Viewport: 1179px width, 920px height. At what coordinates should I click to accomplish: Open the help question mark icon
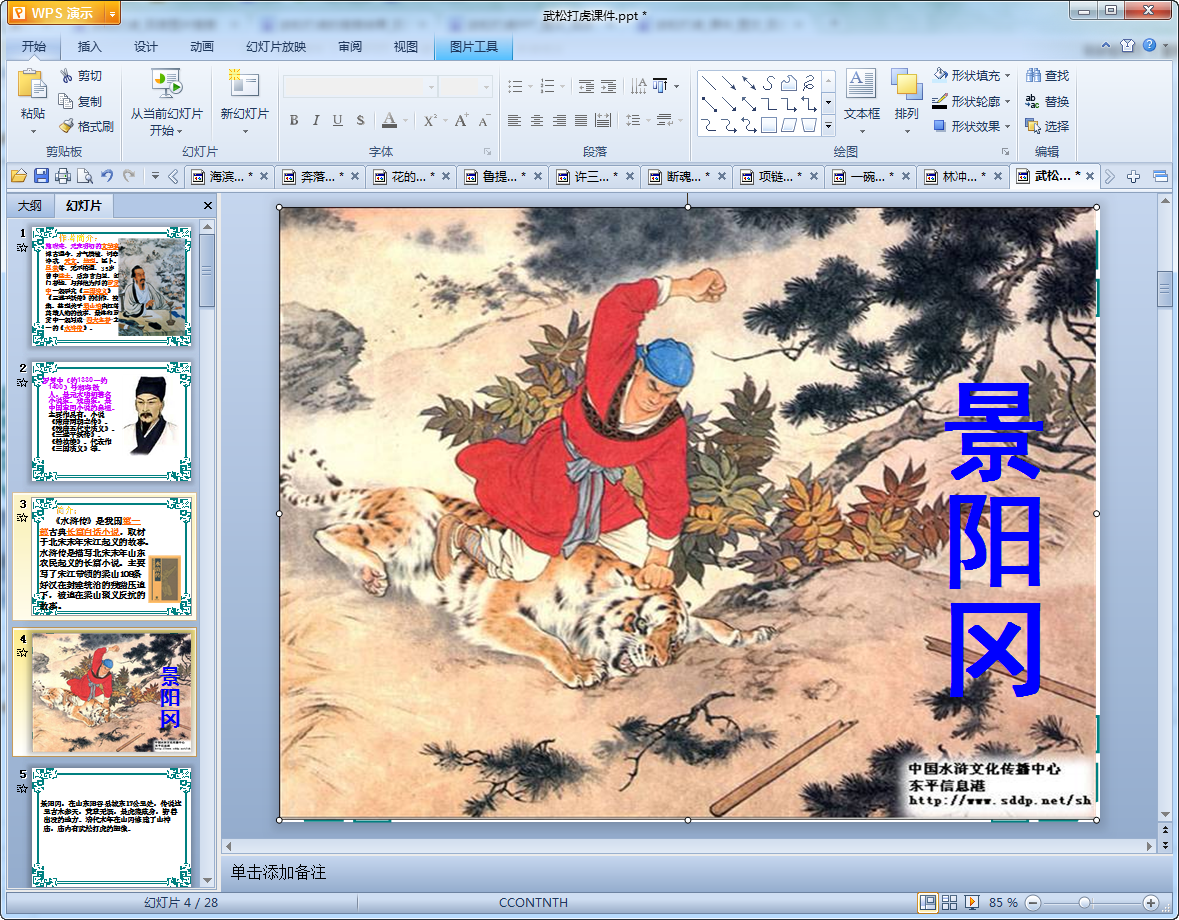click(x=1149, y=45)
